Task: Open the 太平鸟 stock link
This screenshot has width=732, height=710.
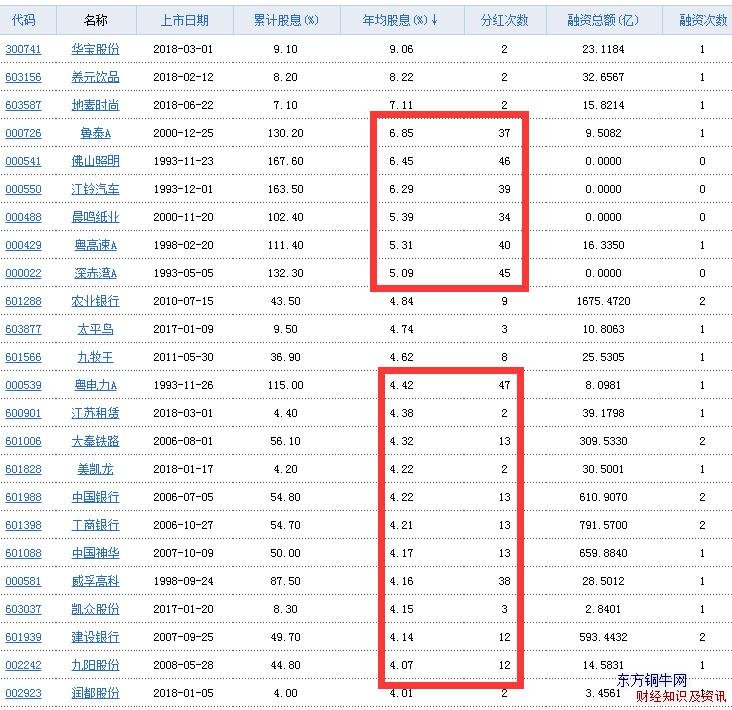Action: (95, 329)
